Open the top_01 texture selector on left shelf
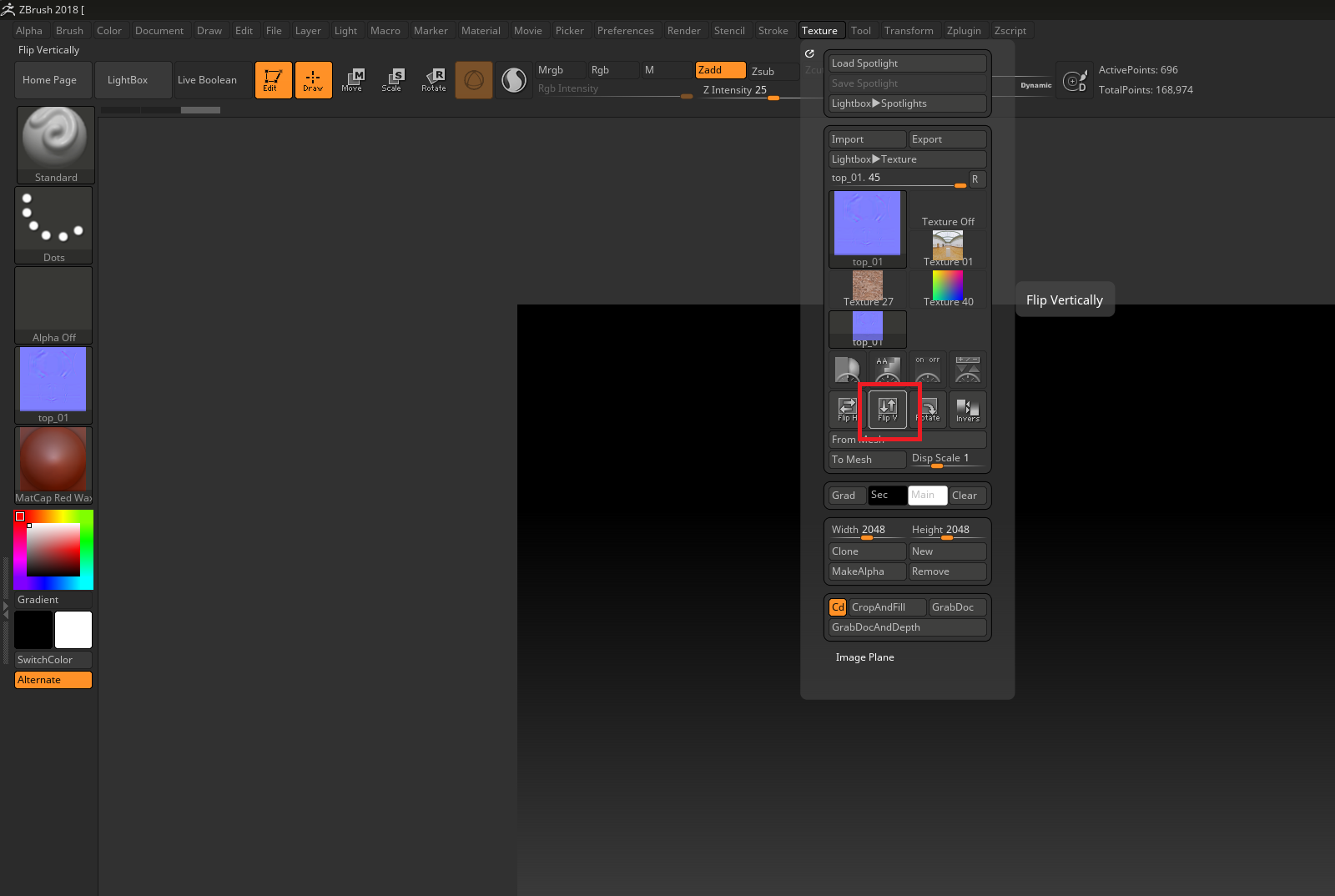 tap(53, 385)
